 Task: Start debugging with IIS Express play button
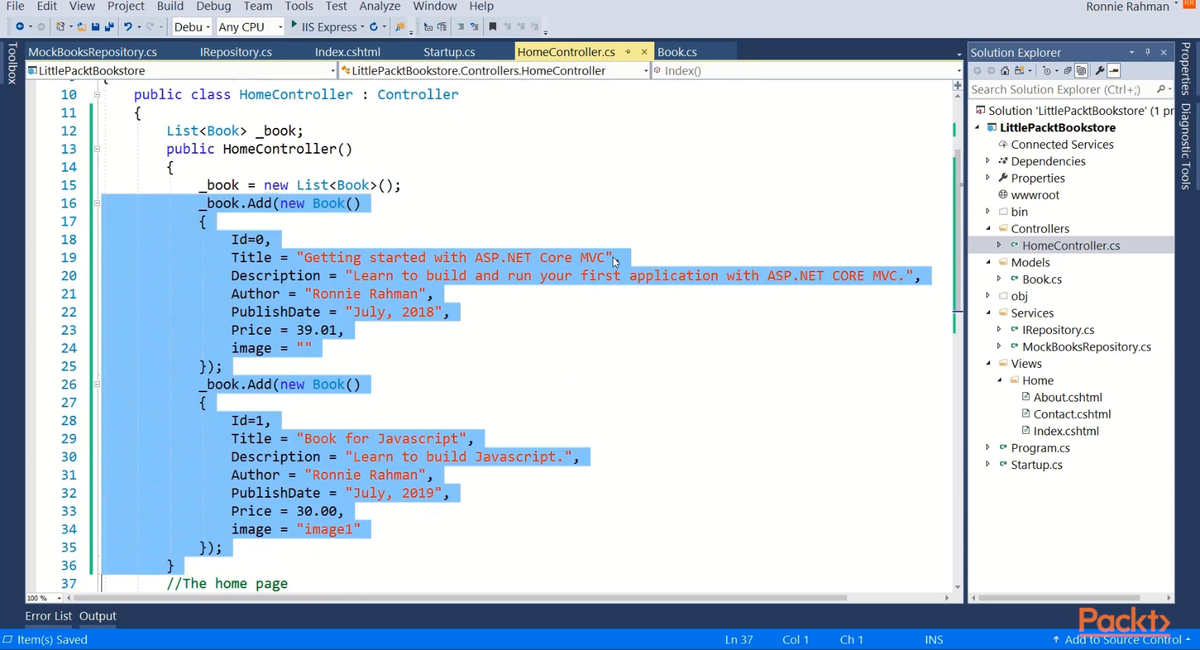(294, 25)
